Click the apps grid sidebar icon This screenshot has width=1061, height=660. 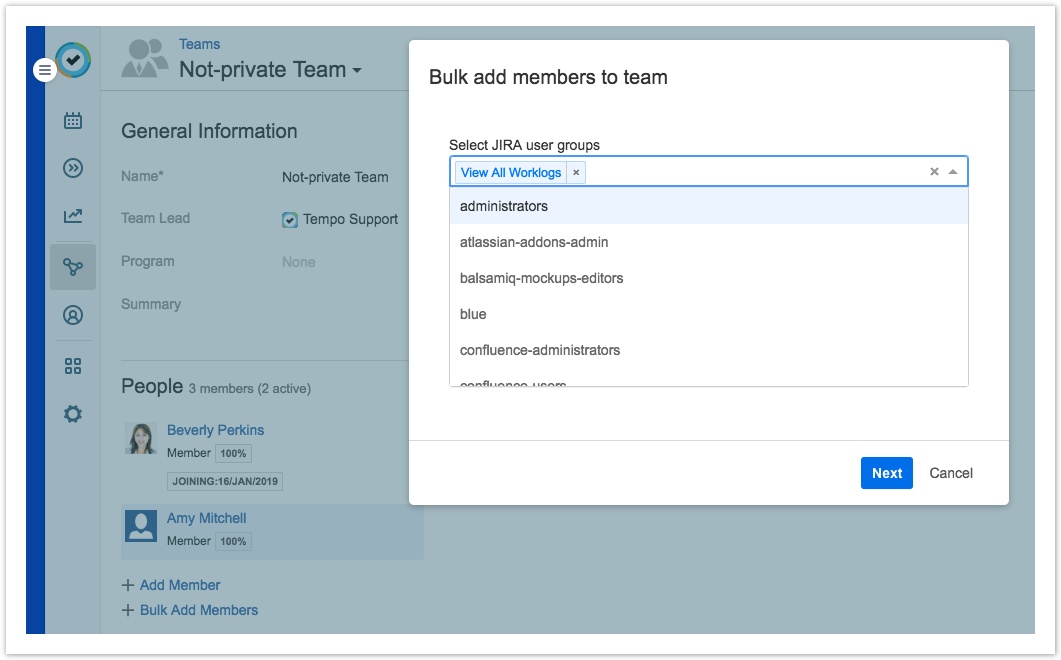tap(73, 366)
